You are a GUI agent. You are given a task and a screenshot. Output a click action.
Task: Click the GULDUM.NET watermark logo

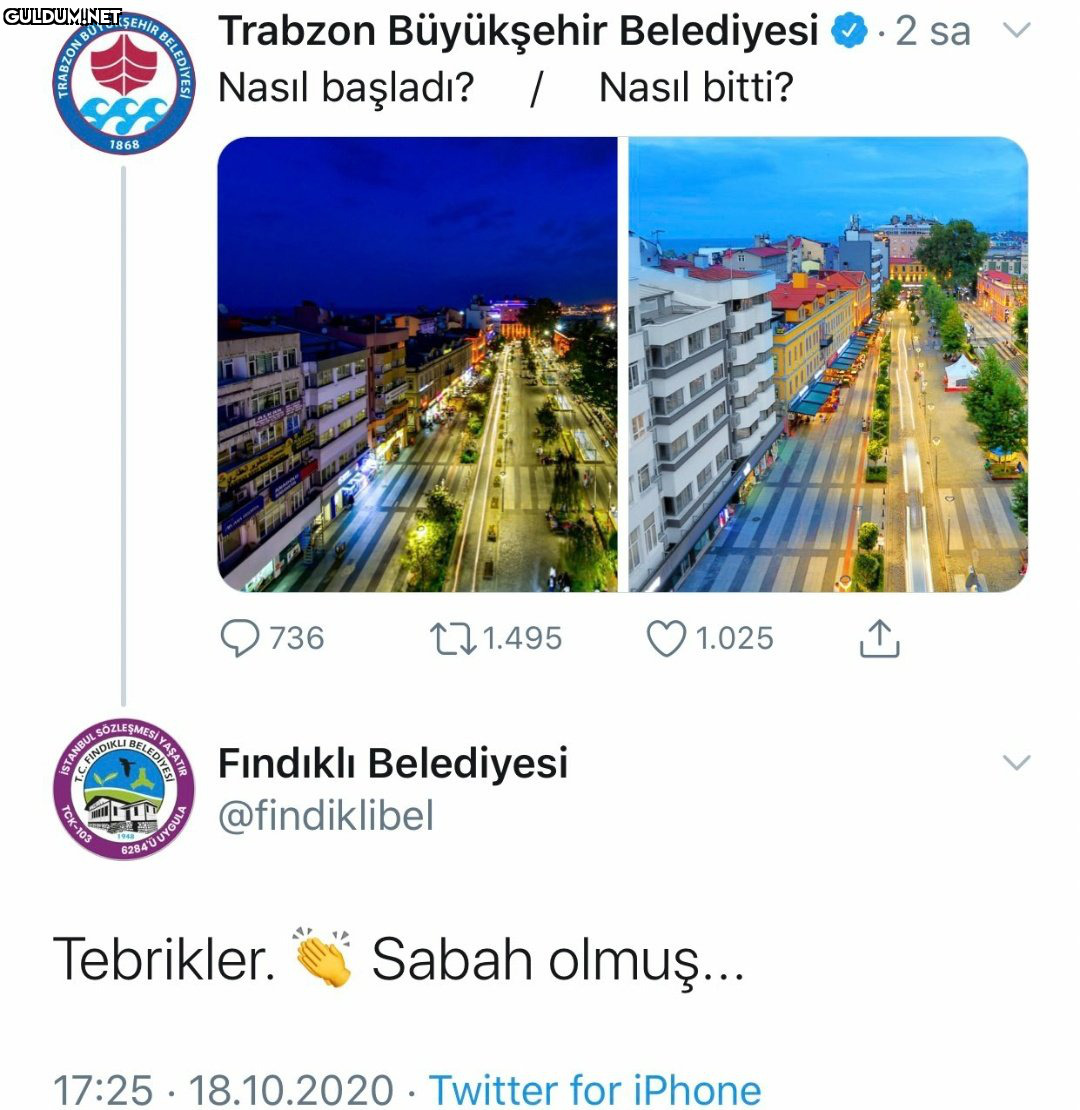click(62, 16)
